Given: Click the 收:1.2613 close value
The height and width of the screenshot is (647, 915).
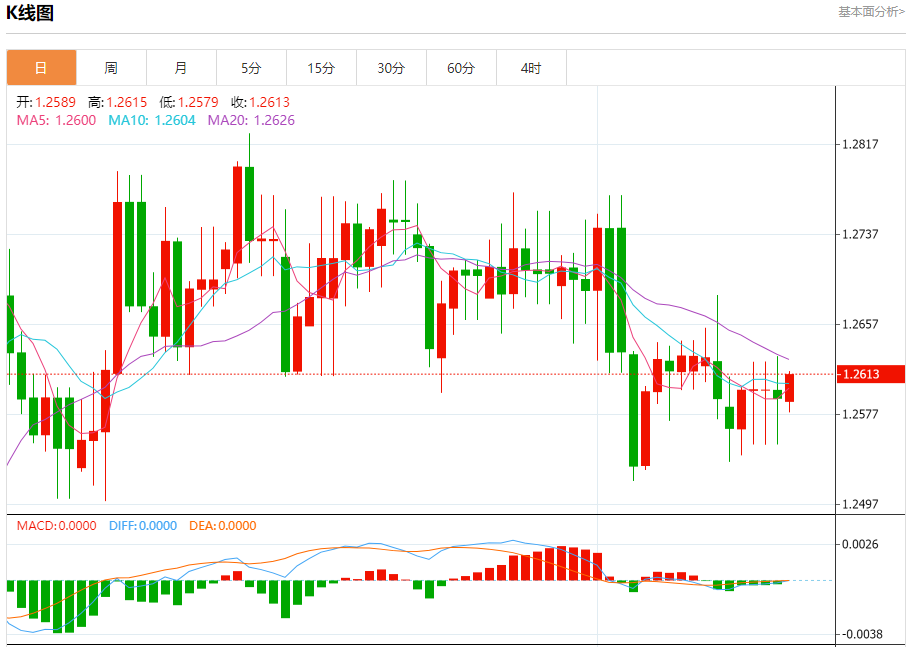Looking at the screenshot, I should 260,102.
